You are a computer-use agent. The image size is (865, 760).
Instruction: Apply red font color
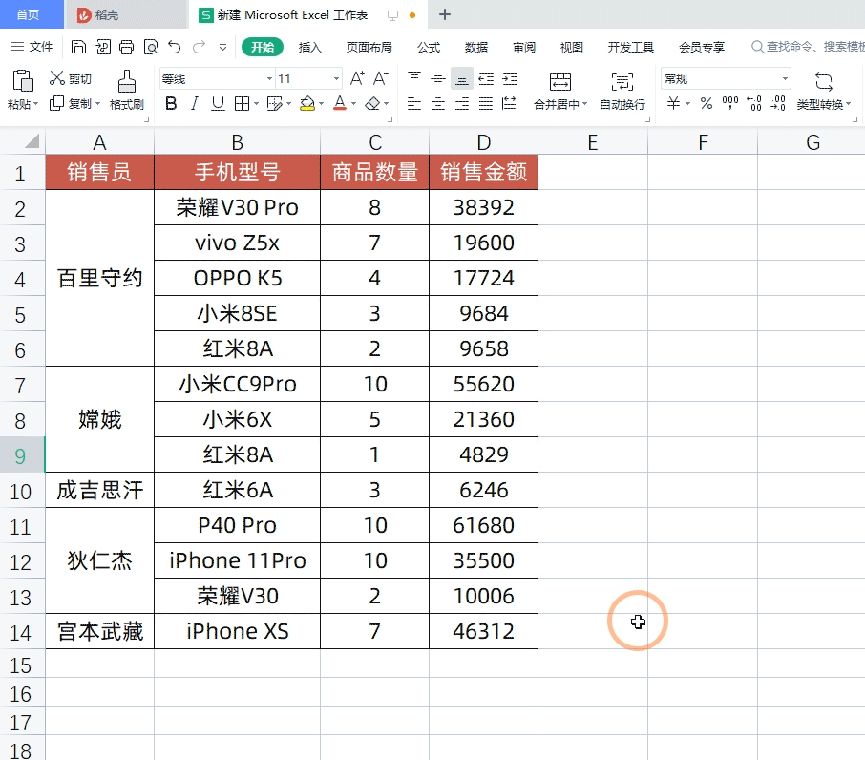(x=340, y=103)
